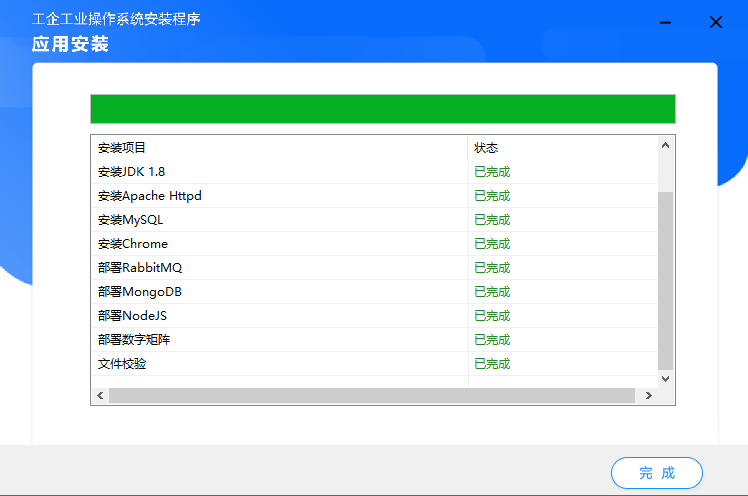Click 已完成 status for RabbitMQ
The width and height of the screenshot is (748, 496).
pyautogui.click(x=492, y=268)
